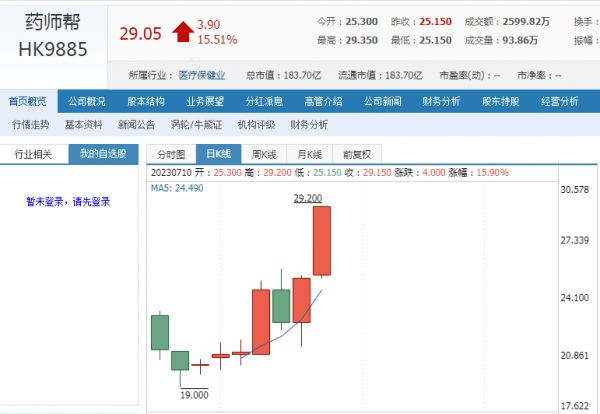
Task: Toggle the 前复权 price adjustment option
Action: 356,154
